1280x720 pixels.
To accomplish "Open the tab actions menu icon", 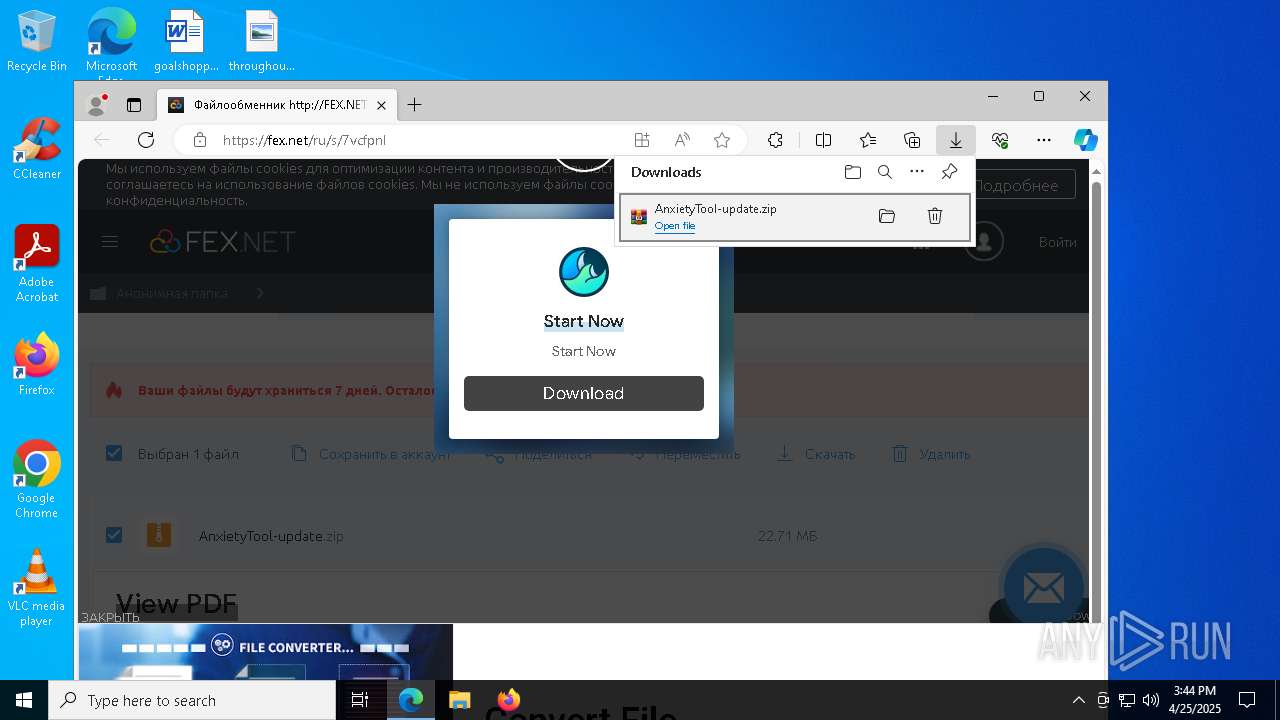I will point(133,104).
